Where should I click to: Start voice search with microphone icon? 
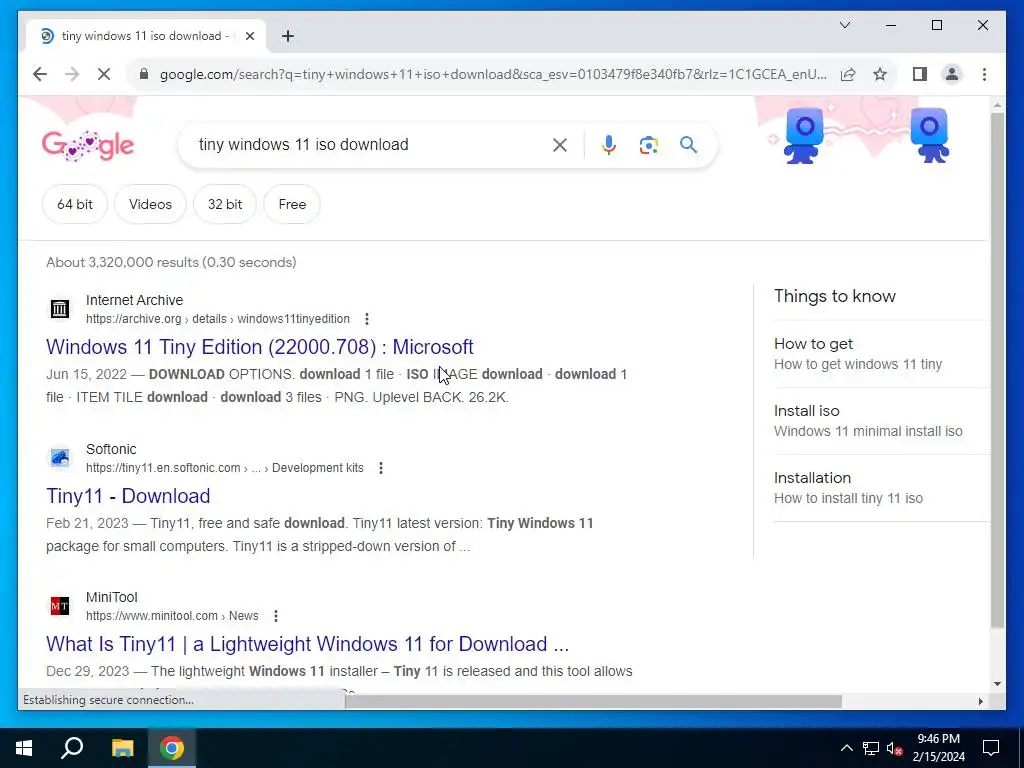[x=609, y=145]
